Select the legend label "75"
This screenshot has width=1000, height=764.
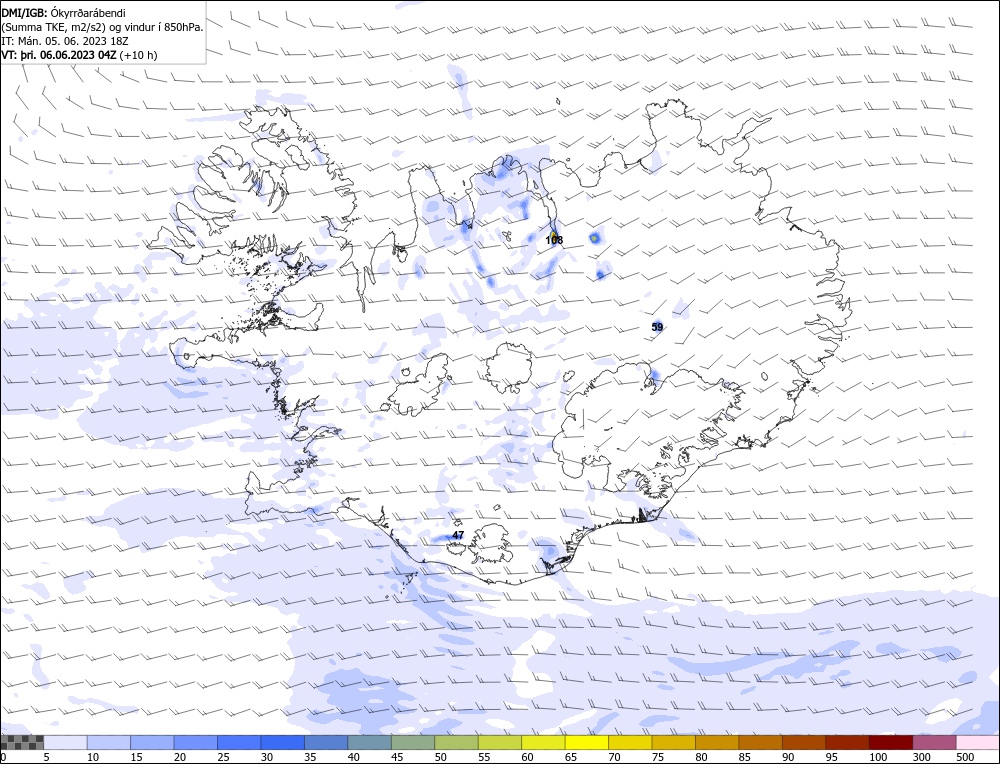click(x=657, y=757)
